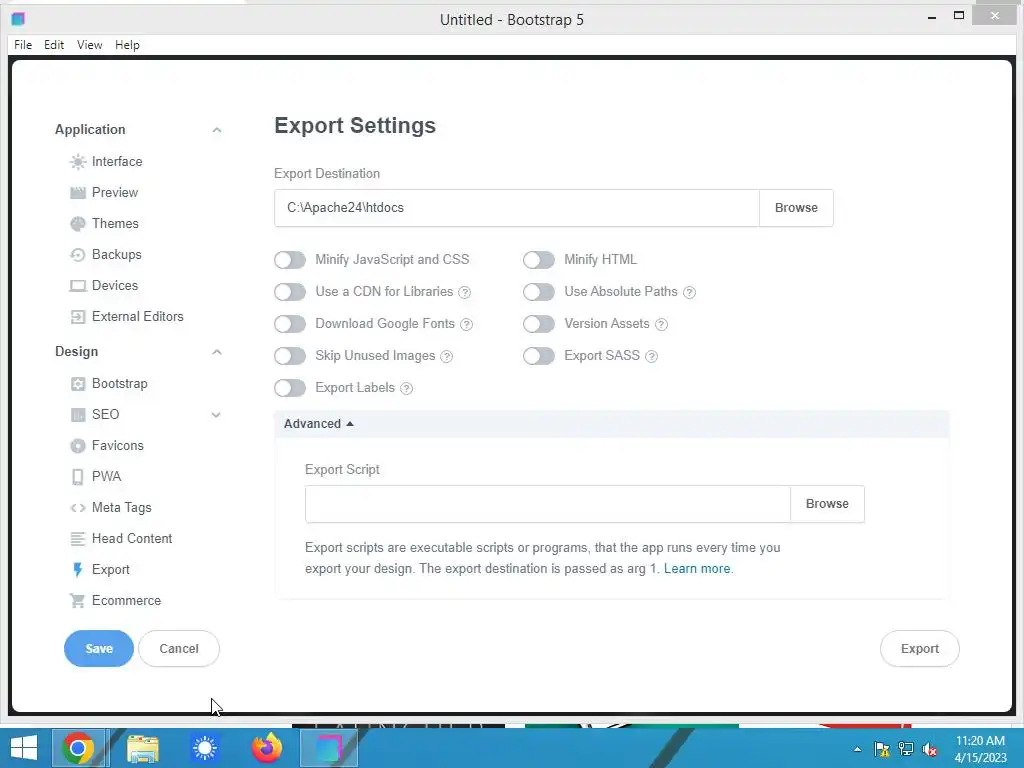This screenshot has height=768, width=1024.
Task: Open the Edit menu
Action: pos(54,45)
